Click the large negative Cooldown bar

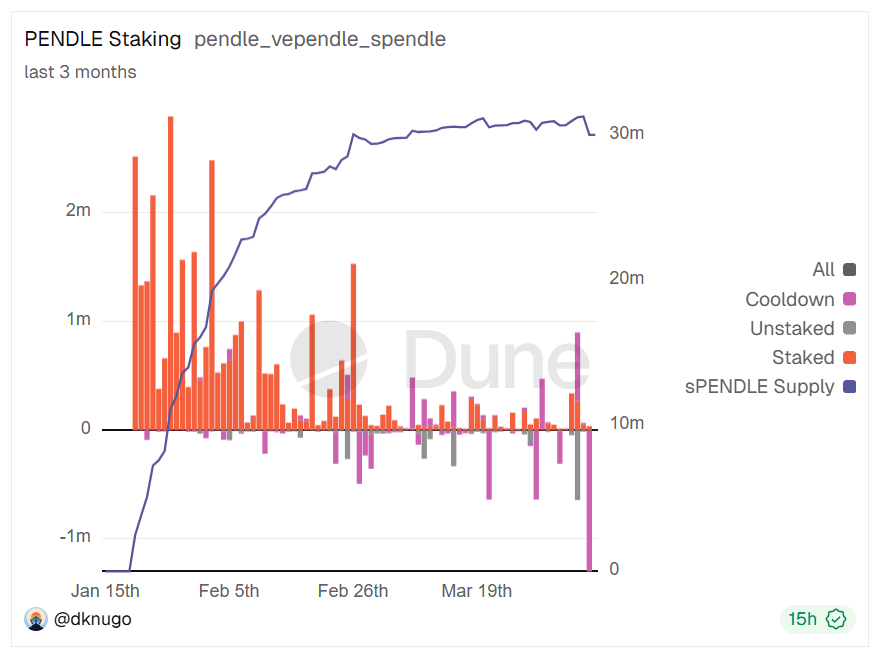[590, 500]
